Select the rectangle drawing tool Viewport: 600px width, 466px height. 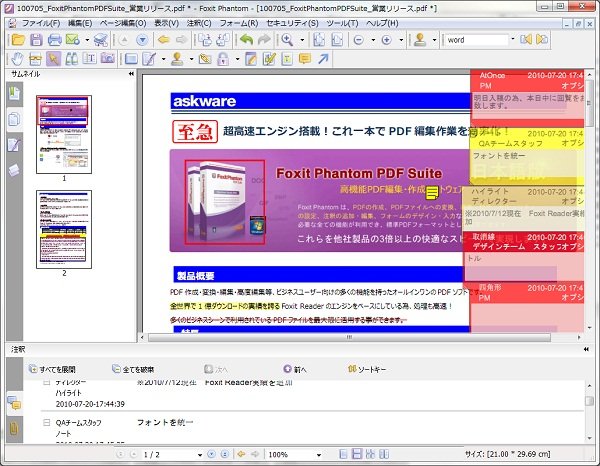point(131,59)
